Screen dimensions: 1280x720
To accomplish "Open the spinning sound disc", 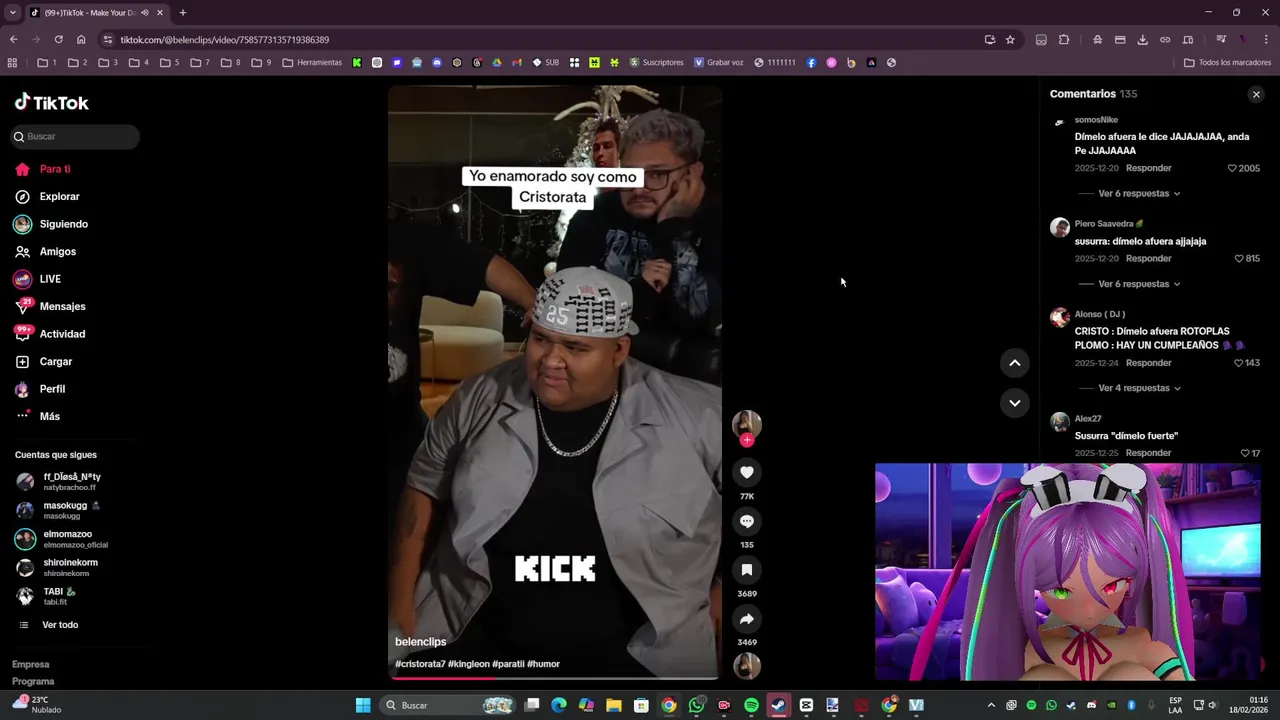I will 747,666.
